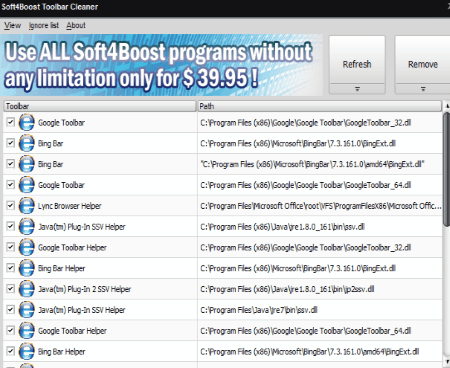Screen dimensions: 450x368
Task: Toggle checkbox for Java SSV Helper jre1.8.0_161
Action: [x=10, y=226]
